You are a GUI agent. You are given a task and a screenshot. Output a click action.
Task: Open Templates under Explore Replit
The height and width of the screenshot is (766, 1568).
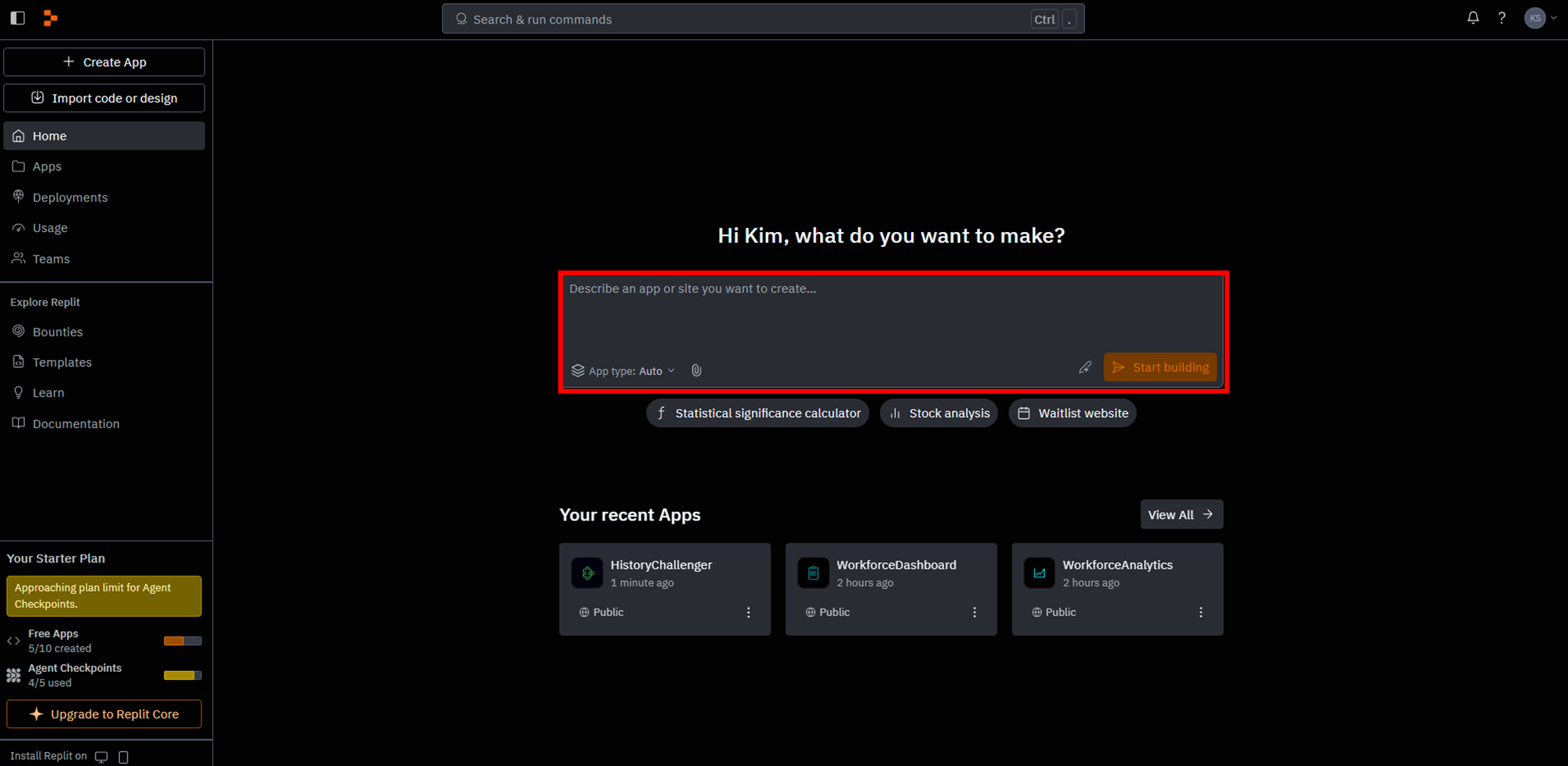pos(104,362)
